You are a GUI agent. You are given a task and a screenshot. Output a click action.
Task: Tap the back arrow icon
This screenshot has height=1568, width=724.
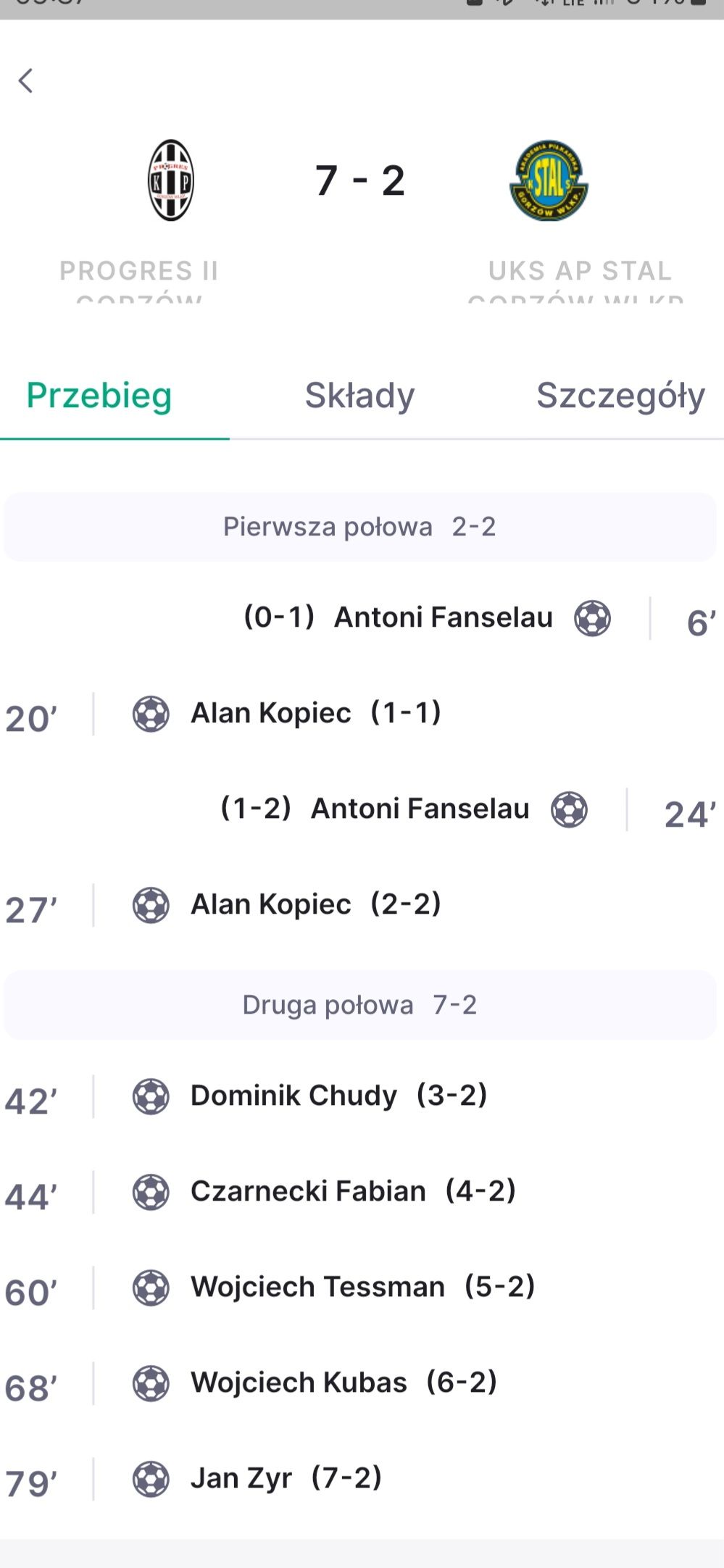tap(26, 80)
